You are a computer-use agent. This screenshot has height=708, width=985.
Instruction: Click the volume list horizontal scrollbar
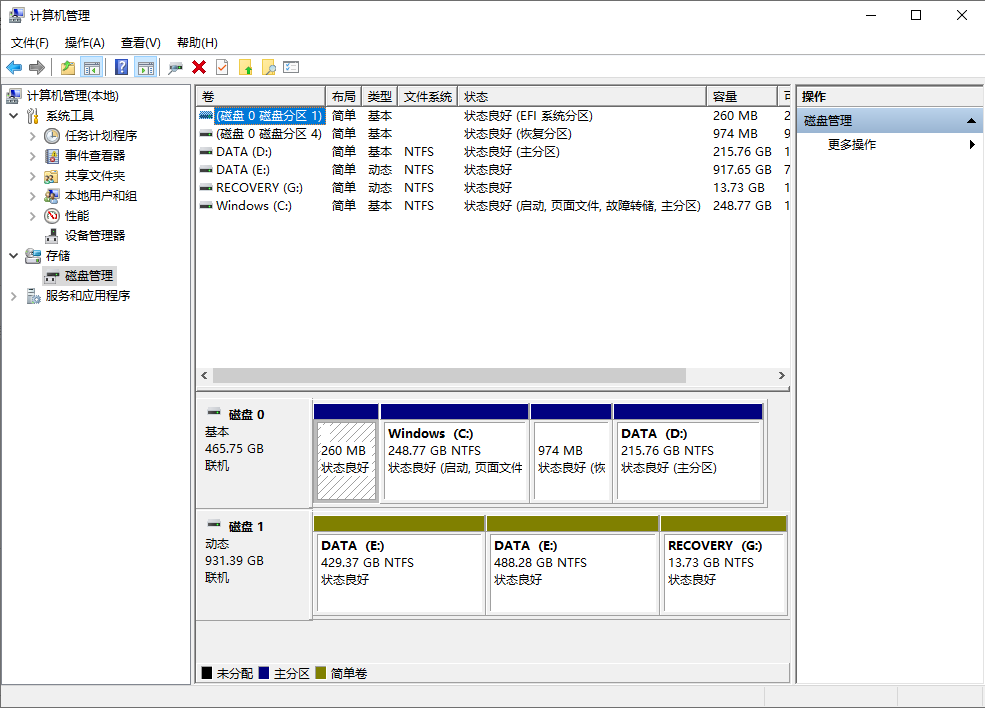coord(450,376)
